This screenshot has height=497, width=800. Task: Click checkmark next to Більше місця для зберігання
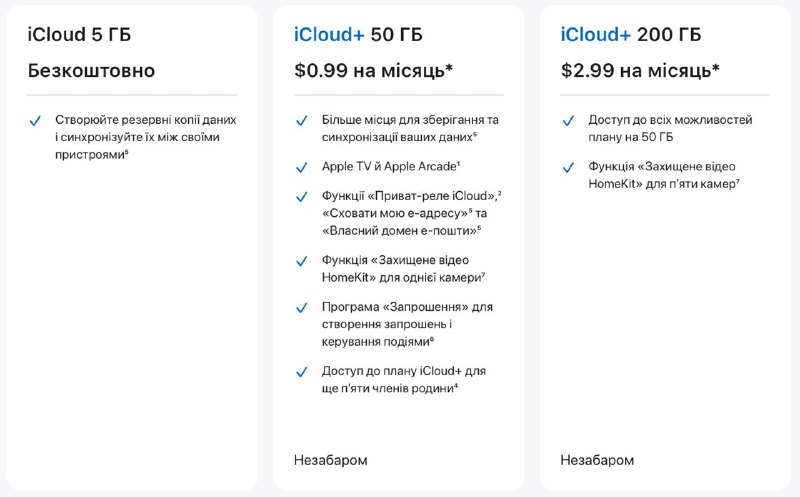[x=302, y=121]
